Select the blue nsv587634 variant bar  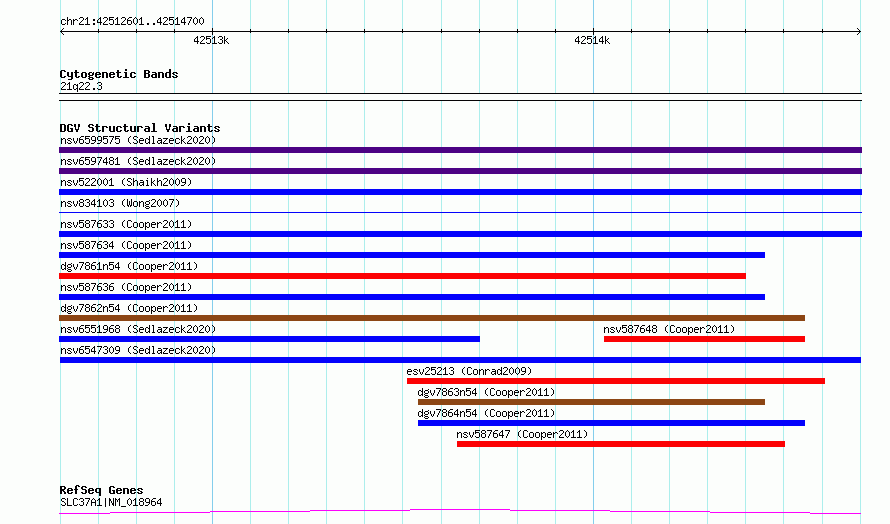point(412,255)
